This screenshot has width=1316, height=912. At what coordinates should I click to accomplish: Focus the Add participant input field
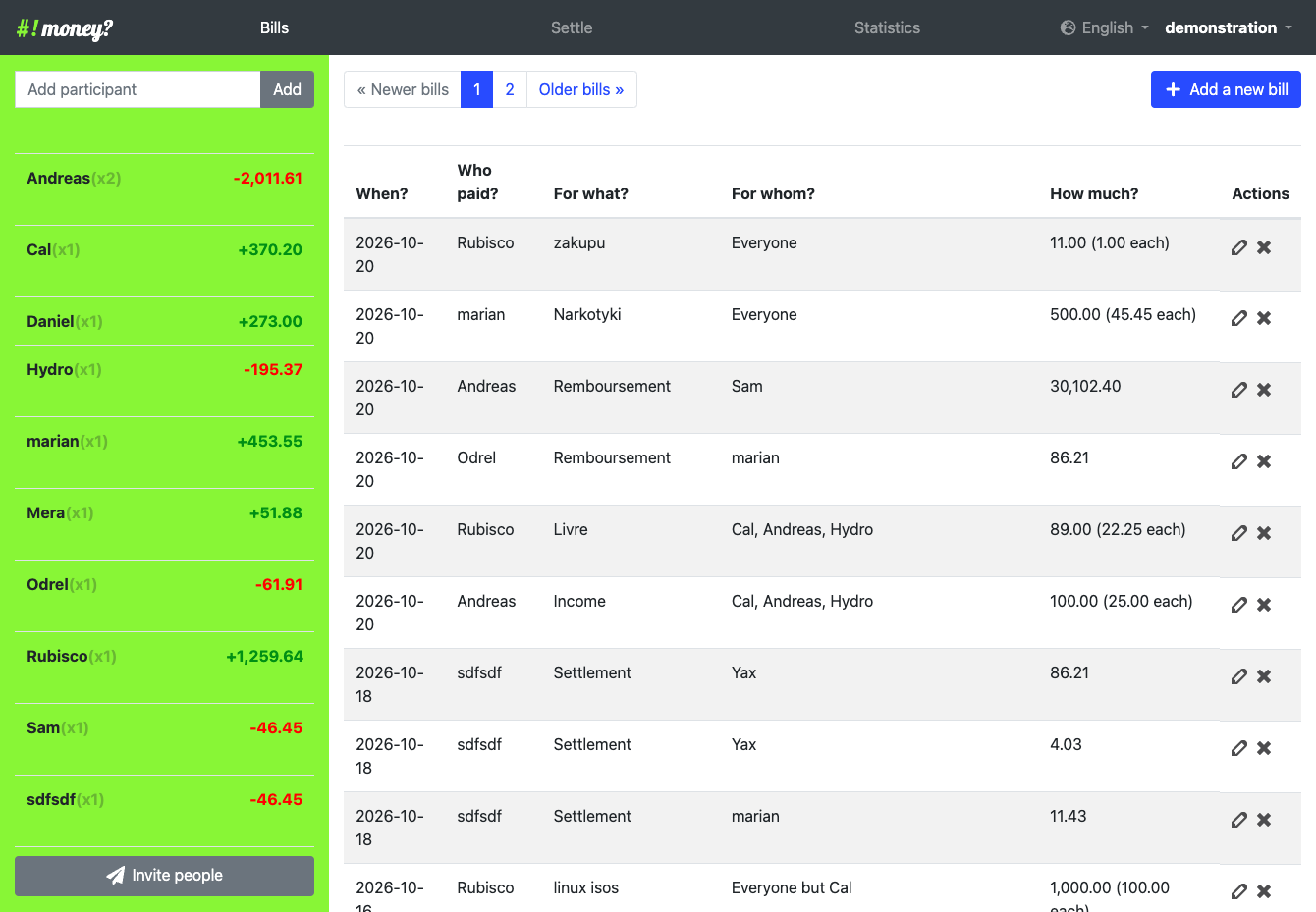[137, 89]
